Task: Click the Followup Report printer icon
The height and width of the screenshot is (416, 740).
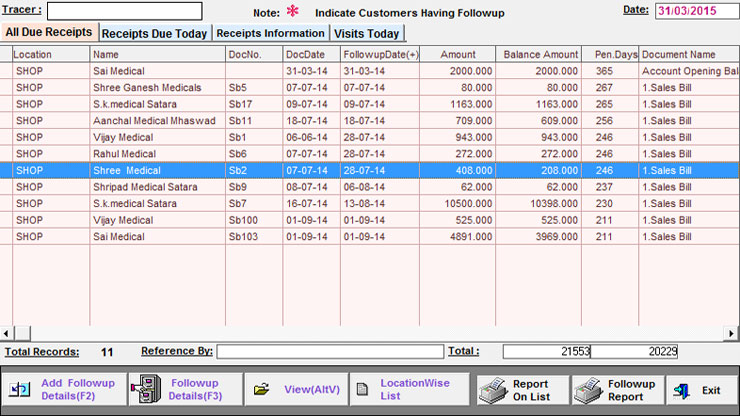Action: 590,389
